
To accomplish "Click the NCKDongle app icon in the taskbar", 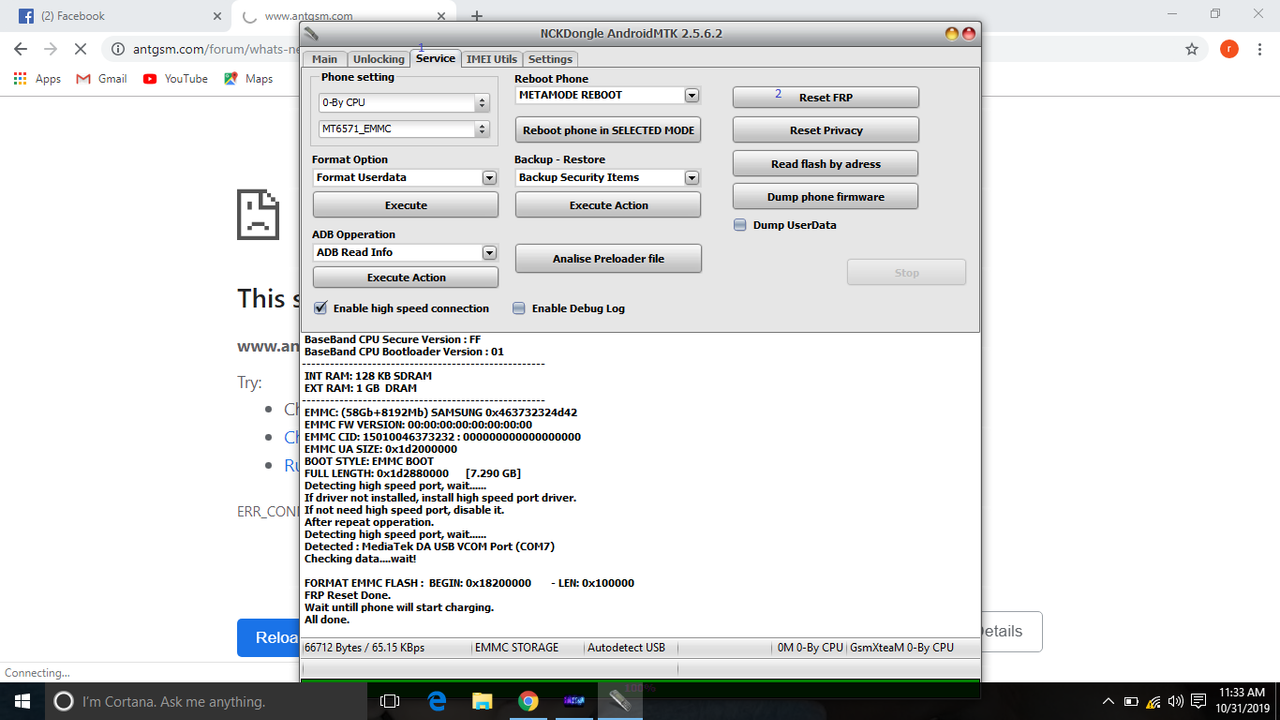I will click(x=620, y=702).
